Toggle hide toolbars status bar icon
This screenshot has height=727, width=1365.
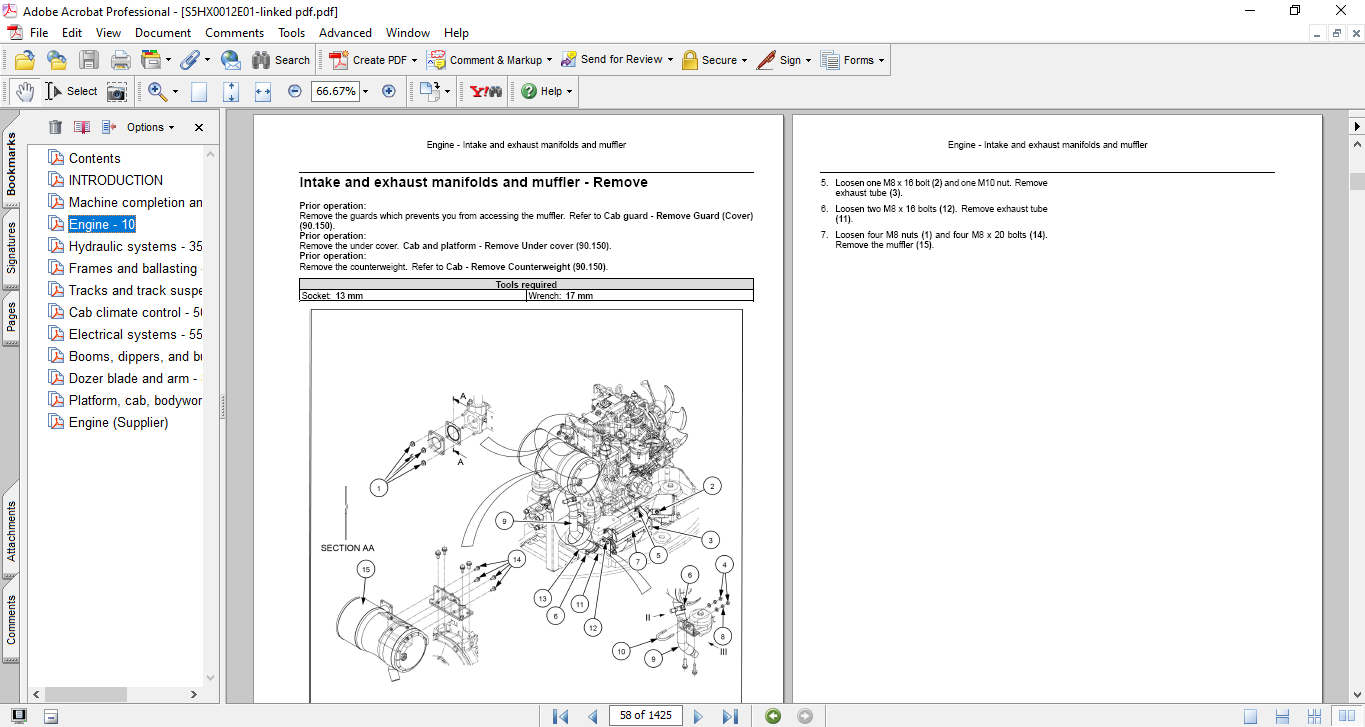click(x=51, y=716)
